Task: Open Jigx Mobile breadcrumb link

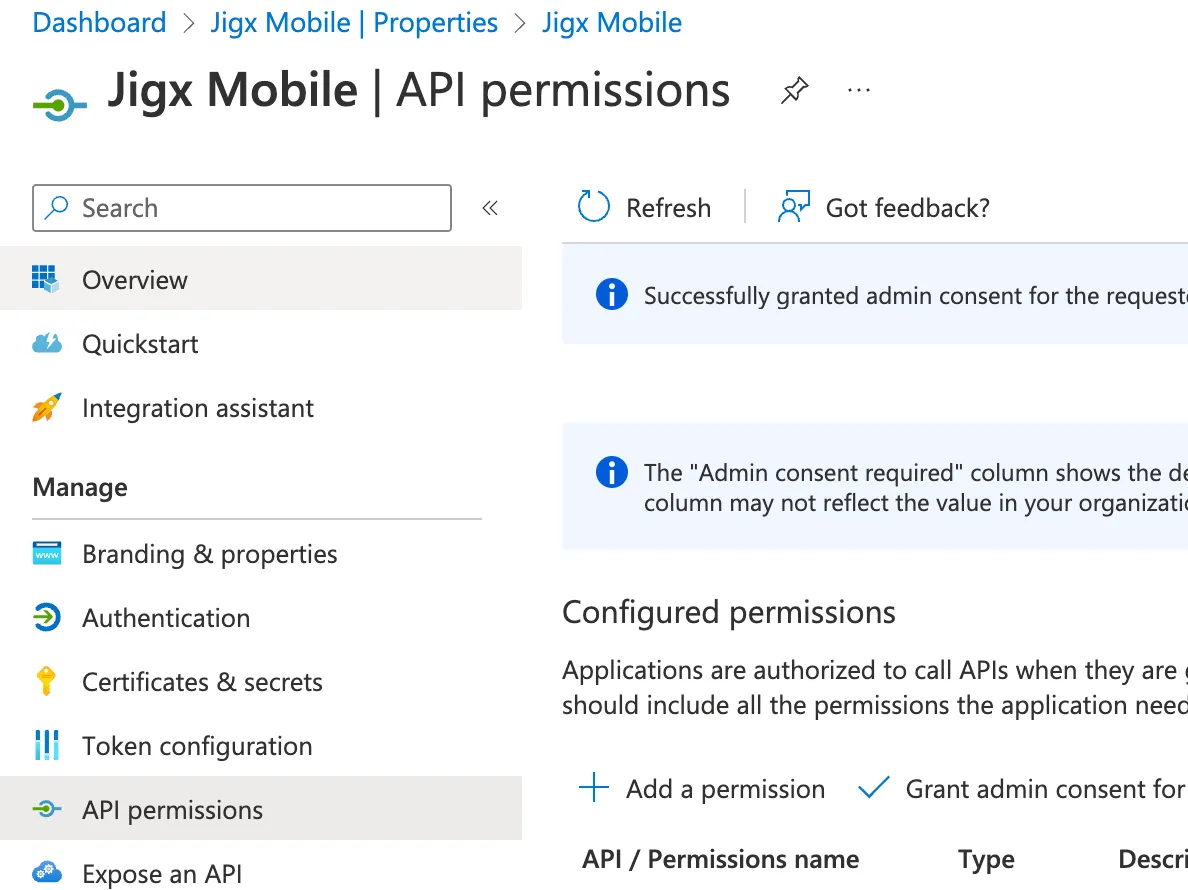Action: pyautogui.click(x=611, y=23)
